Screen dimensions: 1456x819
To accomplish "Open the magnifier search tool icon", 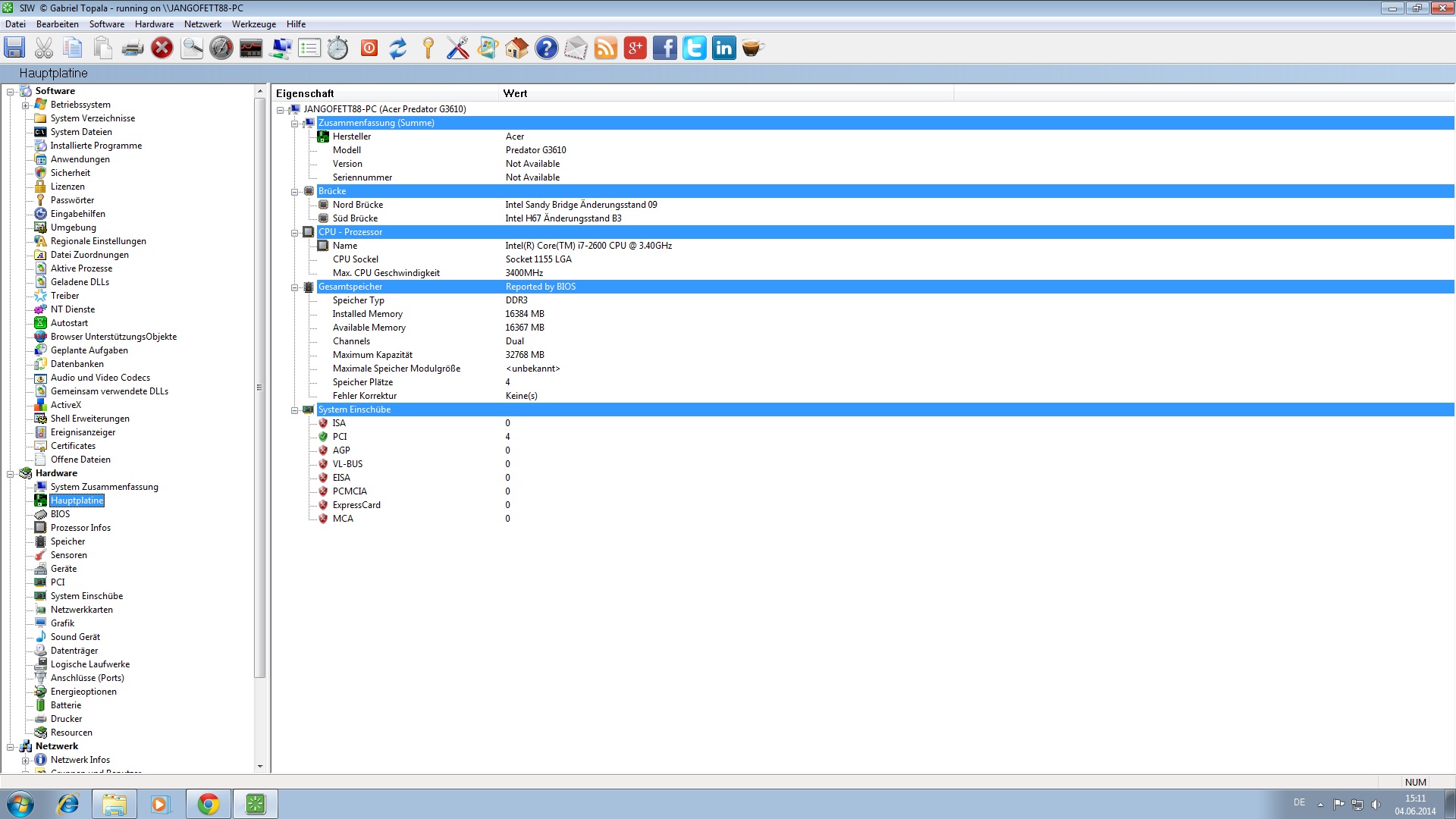I will pyautogui.click(x=191, y=49).
